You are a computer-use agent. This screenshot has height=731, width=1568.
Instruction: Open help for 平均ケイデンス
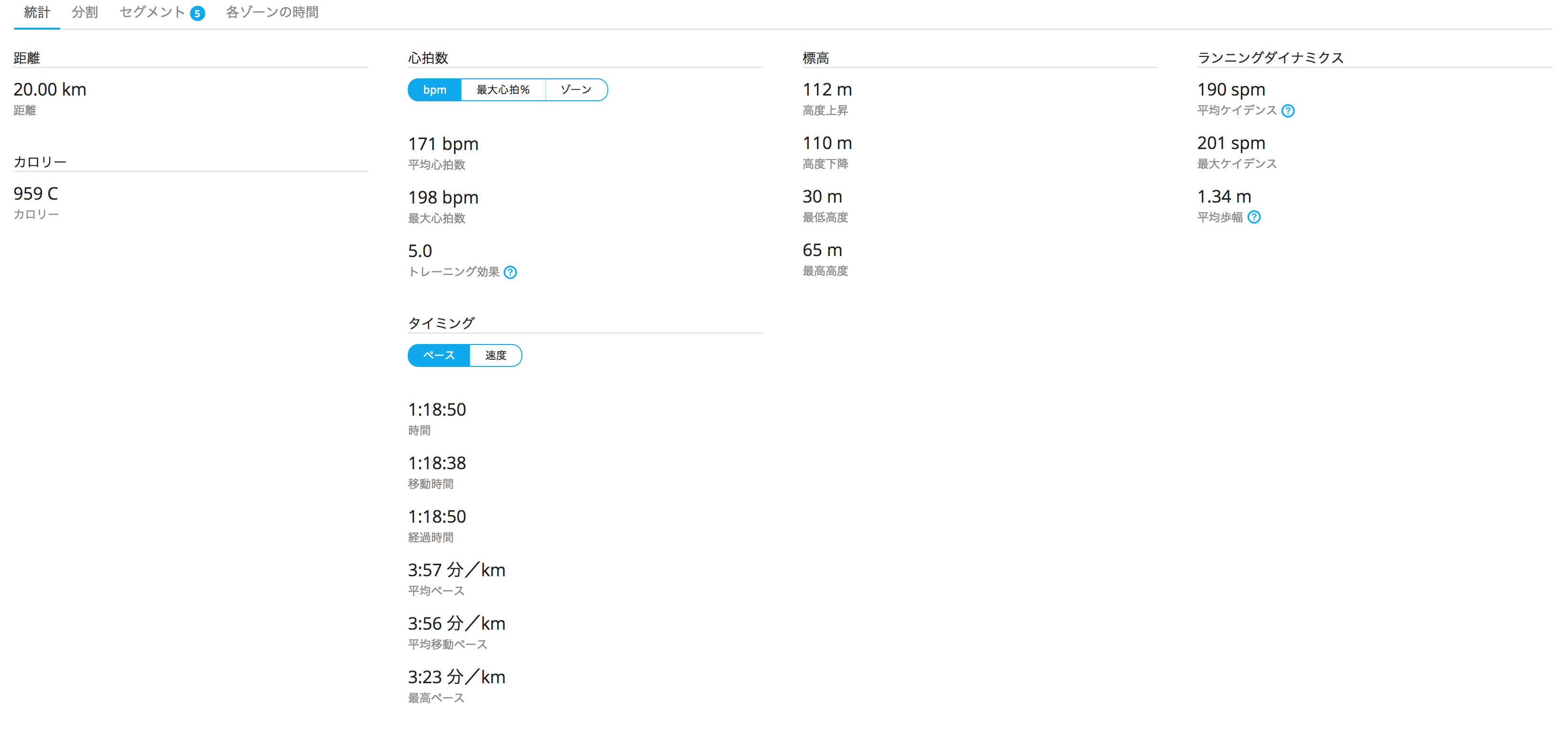coord(1288,111)
